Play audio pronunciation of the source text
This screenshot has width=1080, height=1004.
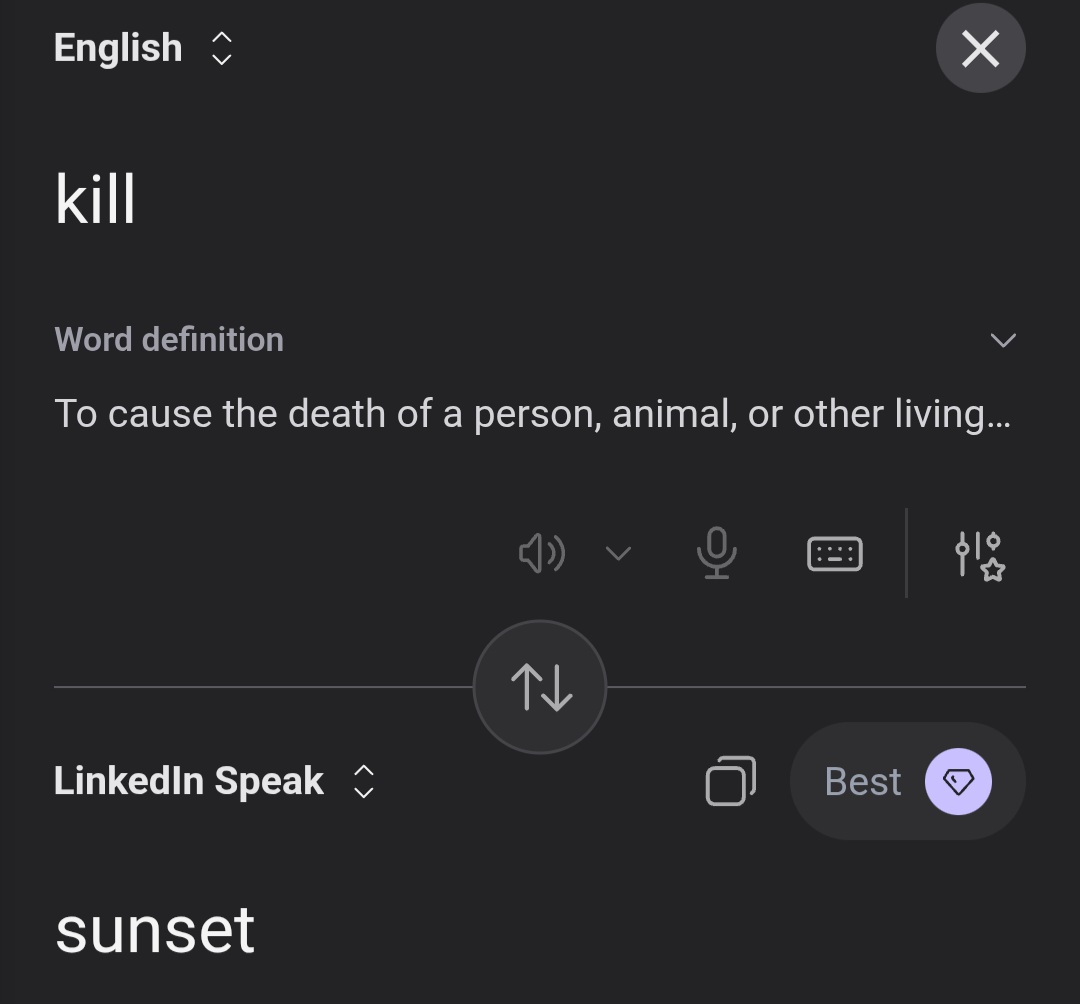pyautogui.click(x=542, y=553)
